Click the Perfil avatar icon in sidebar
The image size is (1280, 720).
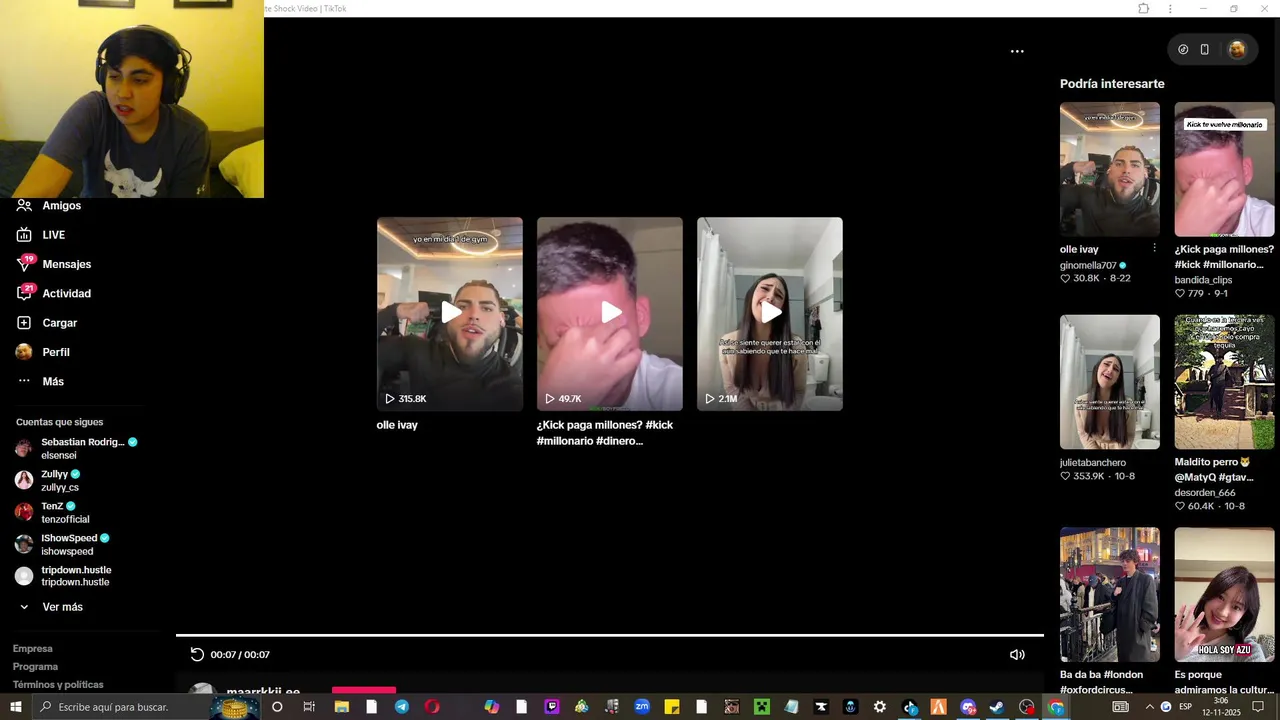pos(24,352)
